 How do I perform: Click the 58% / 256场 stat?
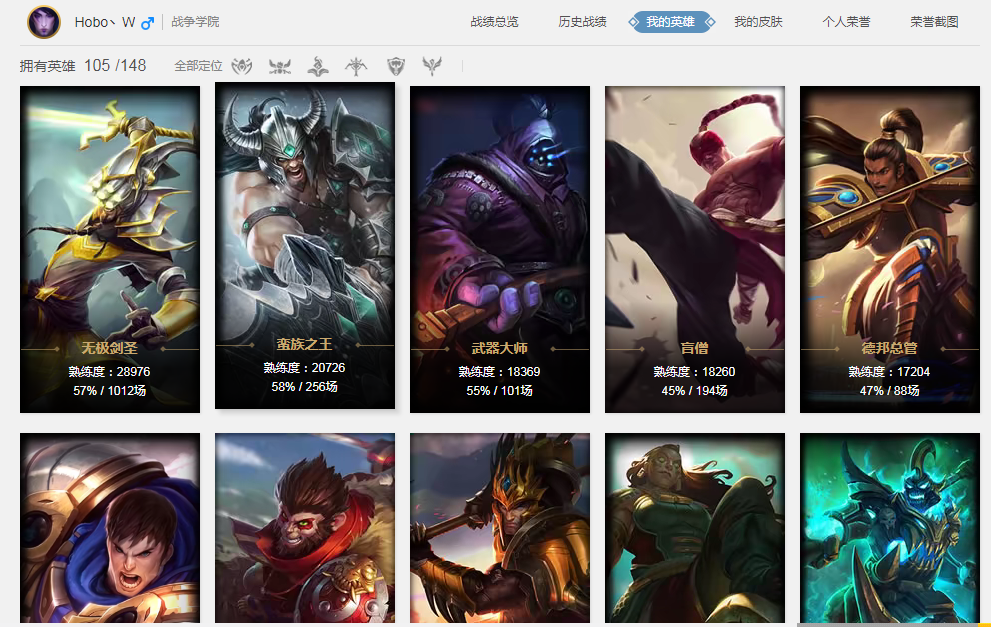tap(305, 387)
